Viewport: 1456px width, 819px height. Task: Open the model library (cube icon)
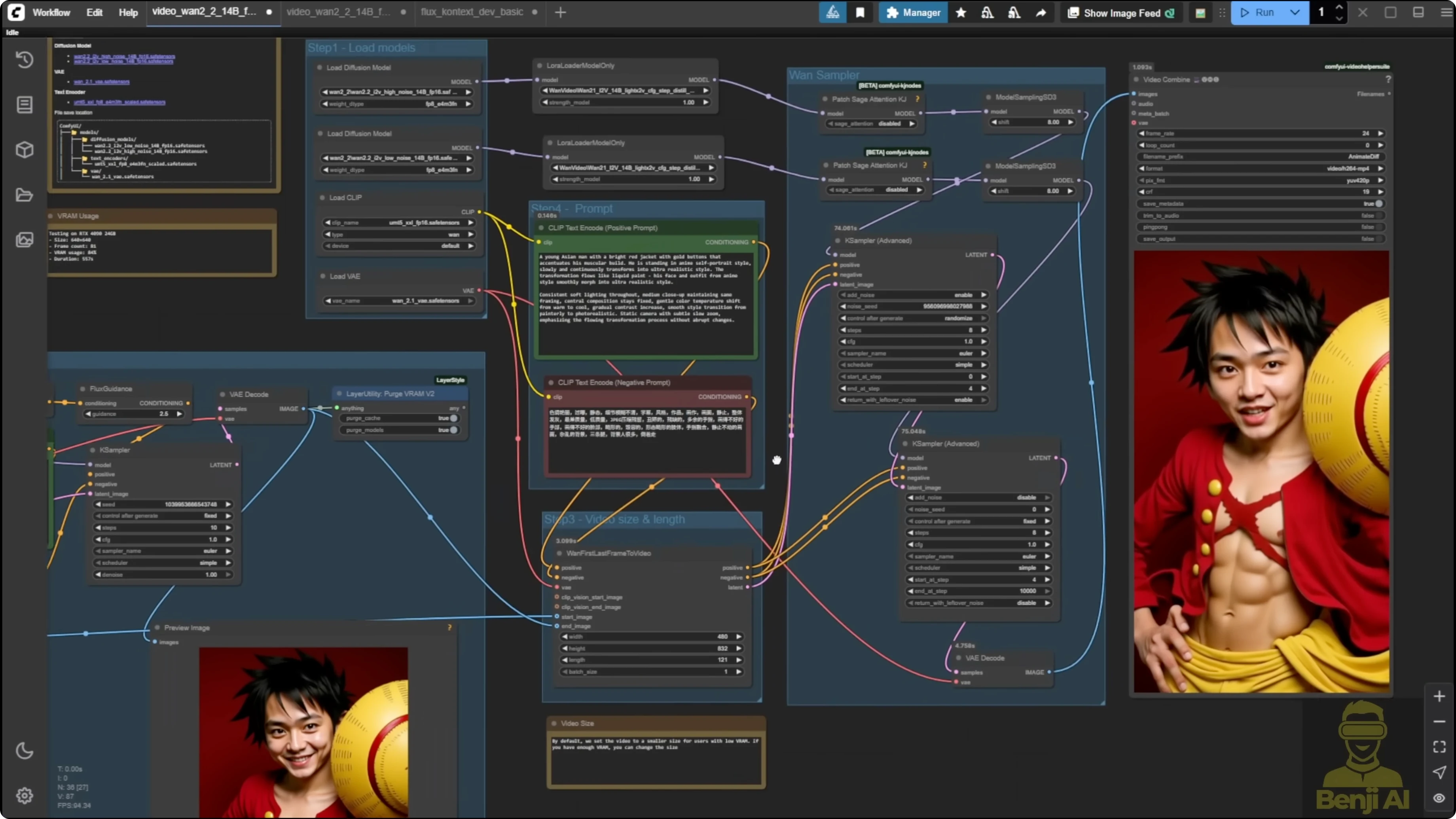[24, 149]
